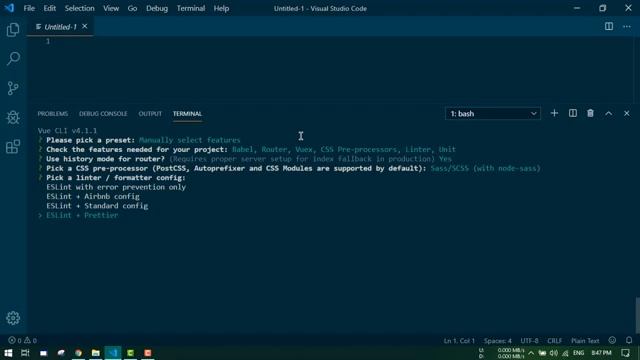
Task: Switch to the OUTPUT panel tab
Action: [150, 113]
